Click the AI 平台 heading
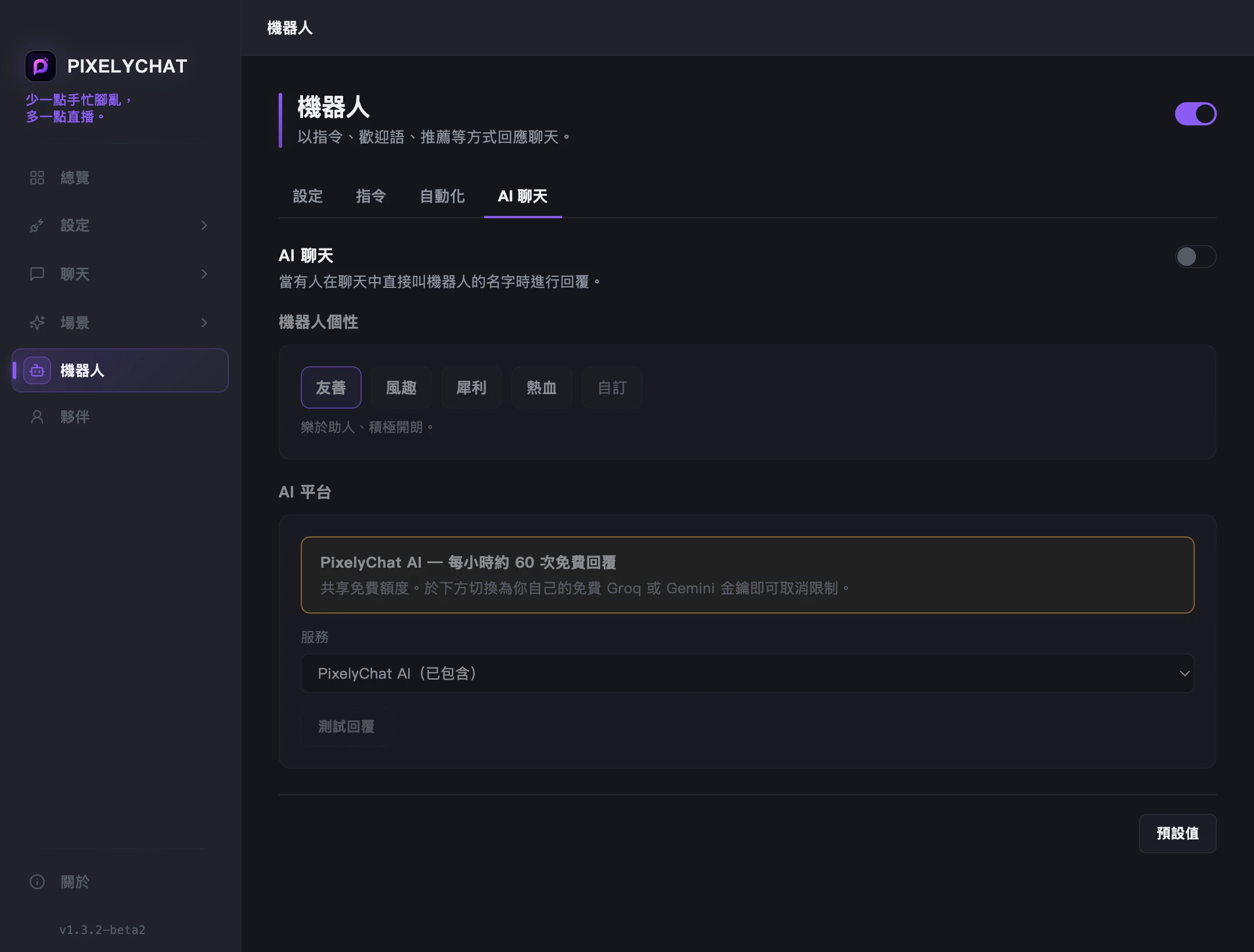 (x=305, y=492)
